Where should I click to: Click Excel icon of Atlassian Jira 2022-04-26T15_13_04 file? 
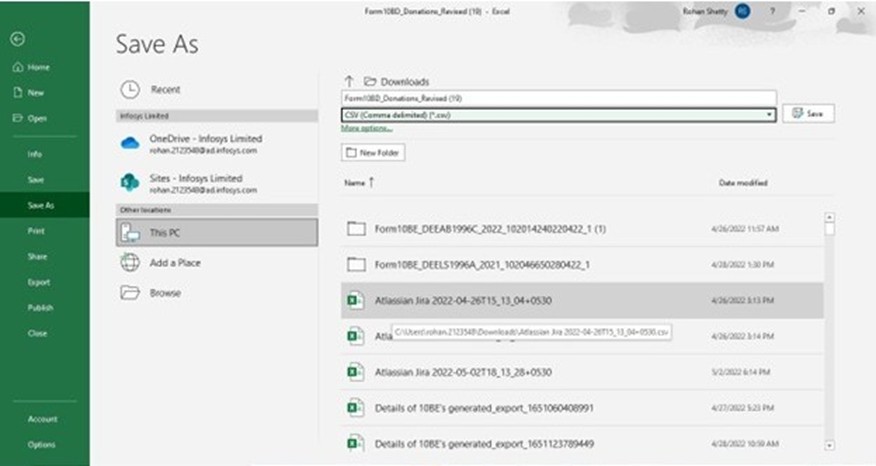pos(356,300)
